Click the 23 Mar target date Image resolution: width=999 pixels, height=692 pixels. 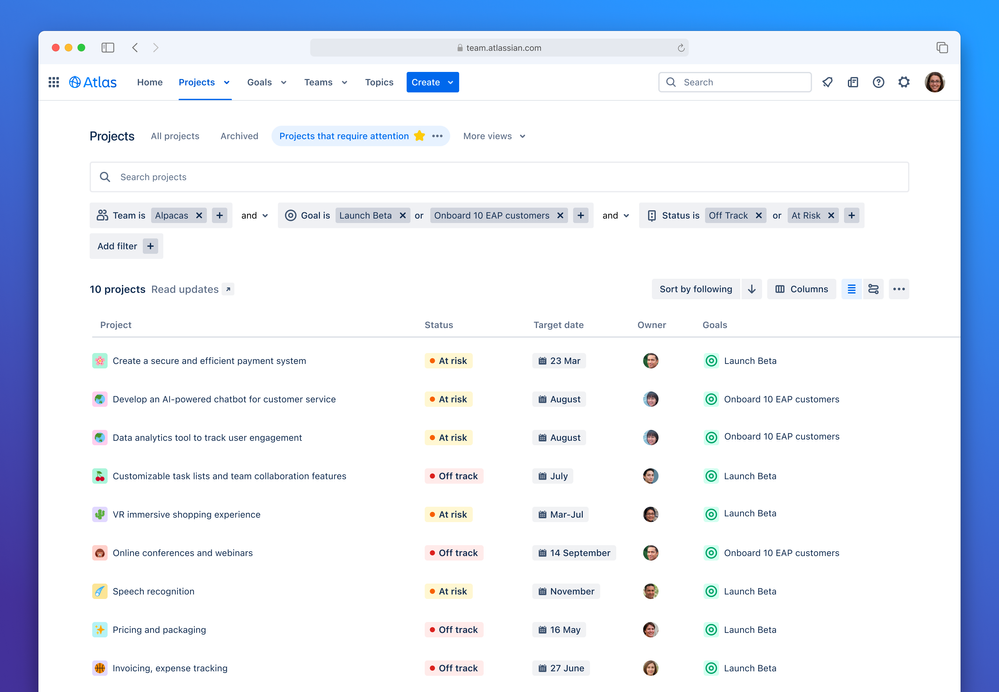click(559, 361)
